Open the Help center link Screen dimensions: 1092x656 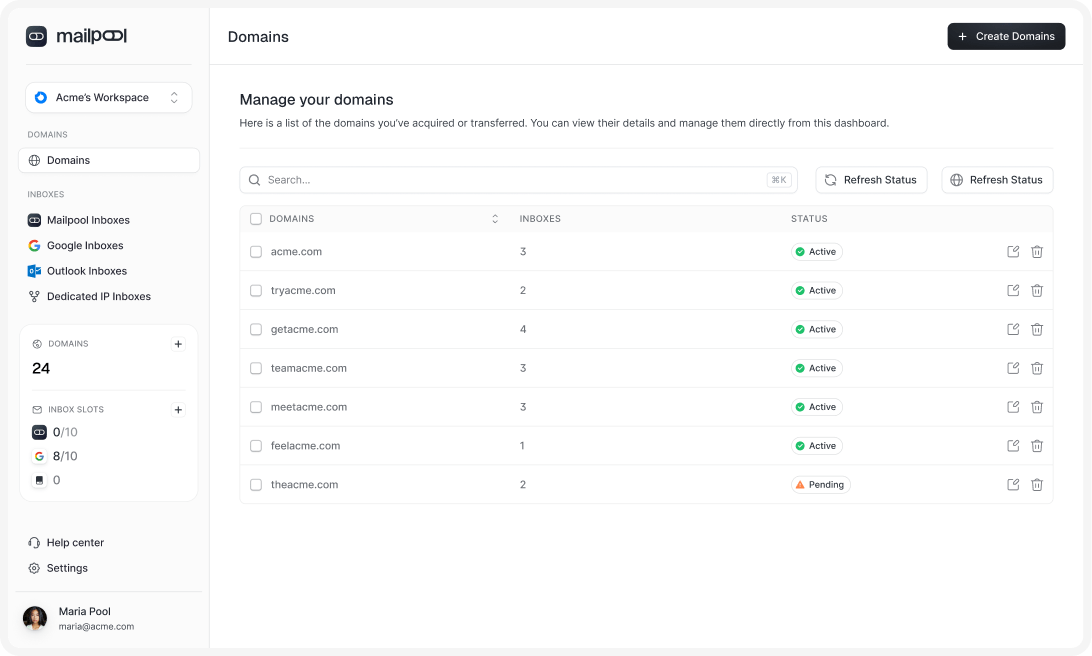[x=75, y=543]
